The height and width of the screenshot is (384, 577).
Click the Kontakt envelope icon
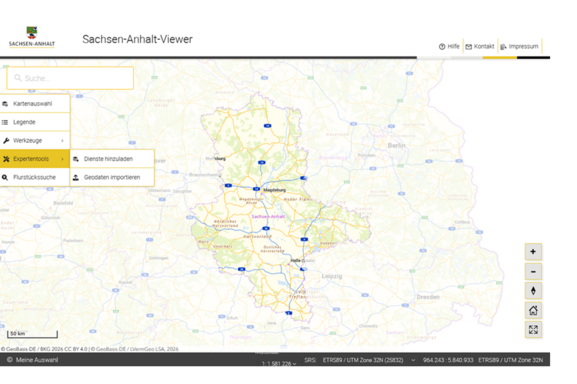(x=468, y=47)
